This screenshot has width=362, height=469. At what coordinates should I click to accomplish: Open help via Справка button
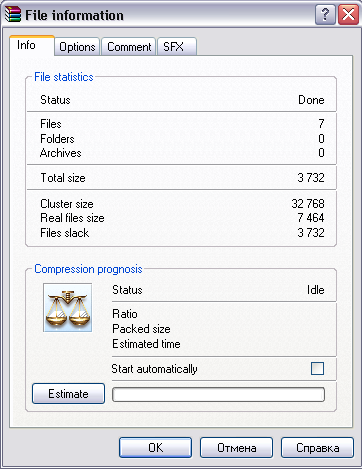pos(317,448)
